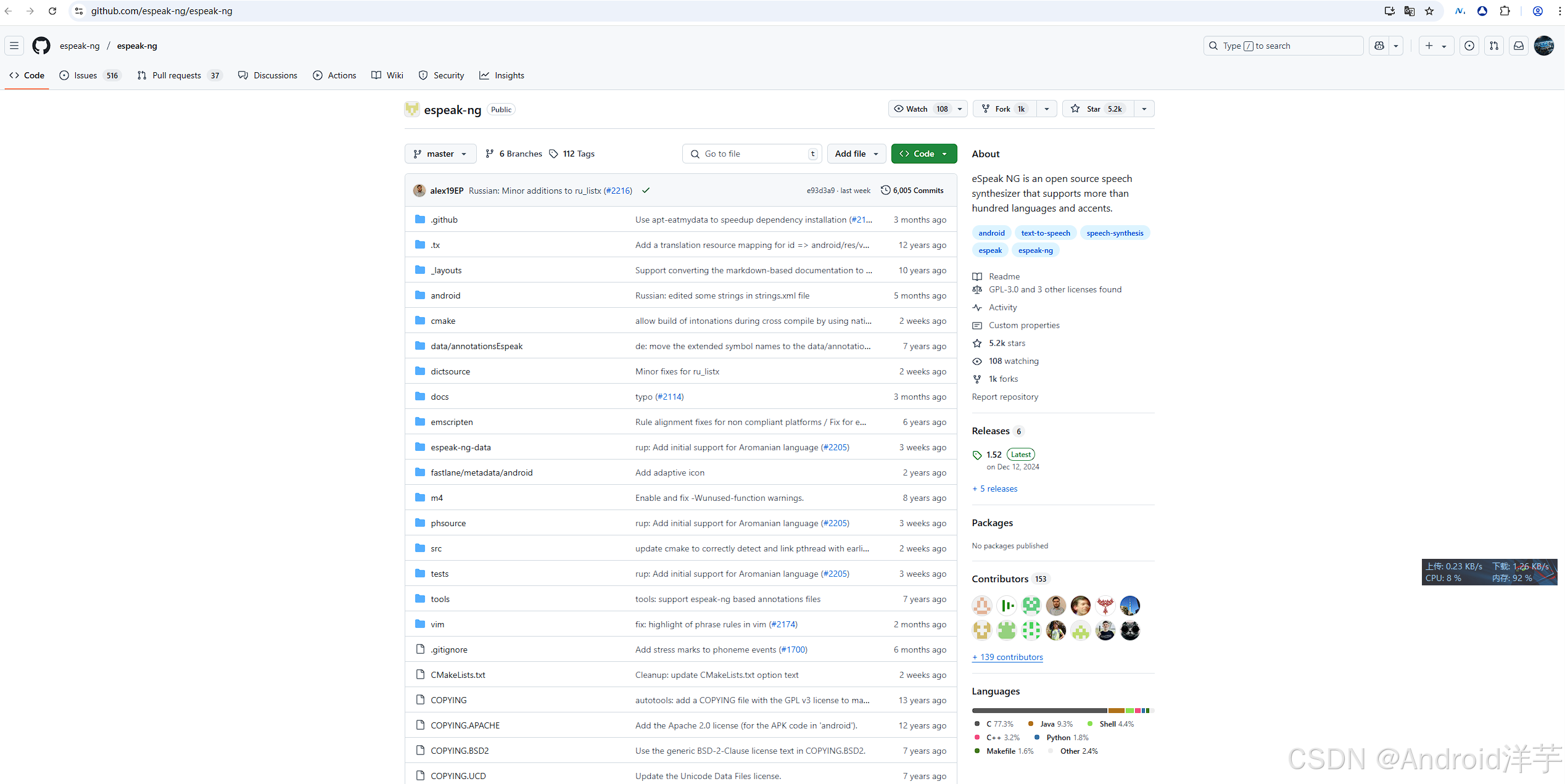The width and height of the screenshot is (1565, 784).
Task: Open the Readme link in About
Action: 1004,276
